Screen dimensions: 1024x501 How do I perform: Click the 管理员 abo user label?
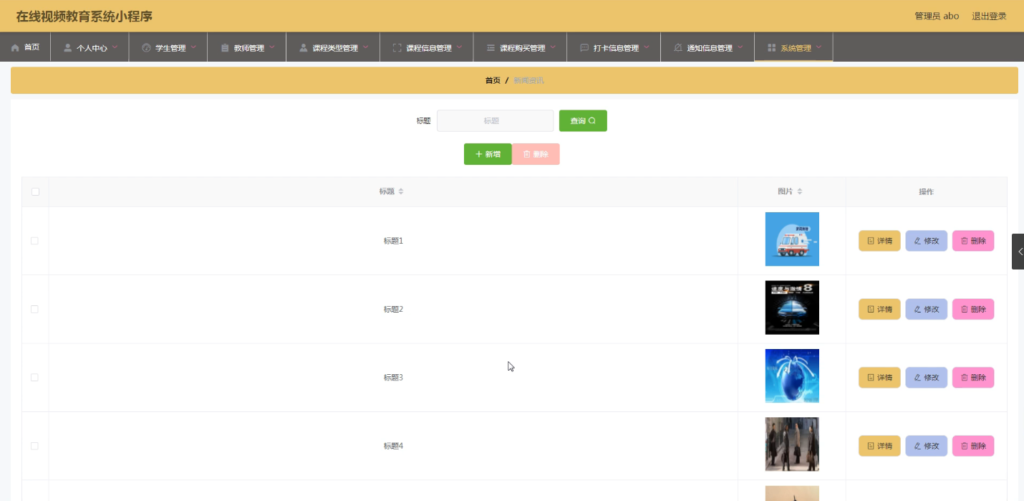click(936, 16)
